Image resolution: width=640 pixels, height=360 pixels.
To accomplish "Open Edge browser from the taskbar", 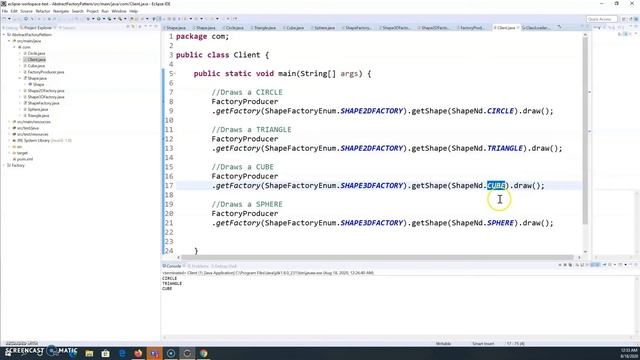I will (122, 353).
